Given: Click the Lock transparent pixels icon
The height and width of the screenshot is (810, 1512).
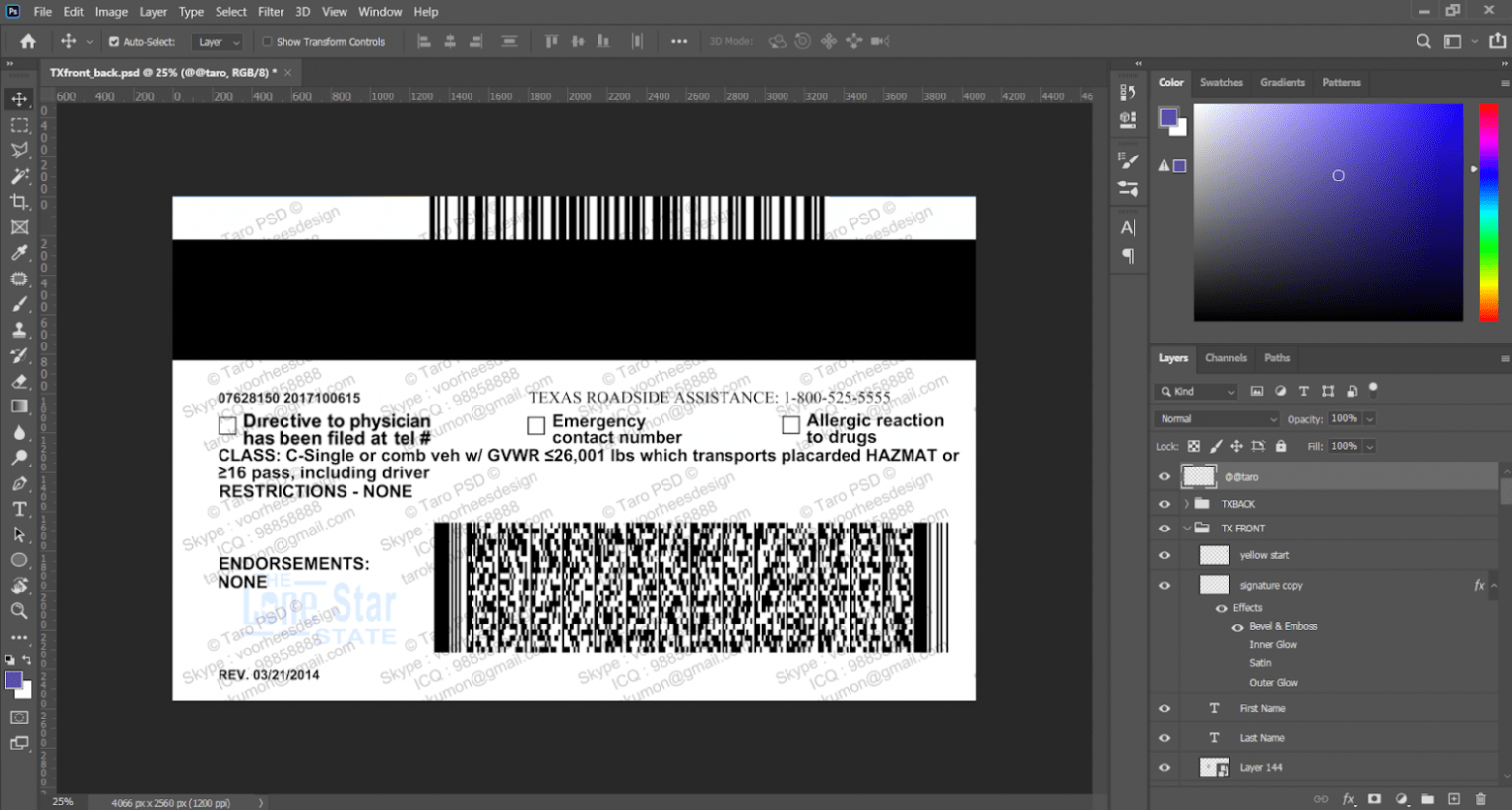Looking at the screenshot, I should [x=1192, y=446].
